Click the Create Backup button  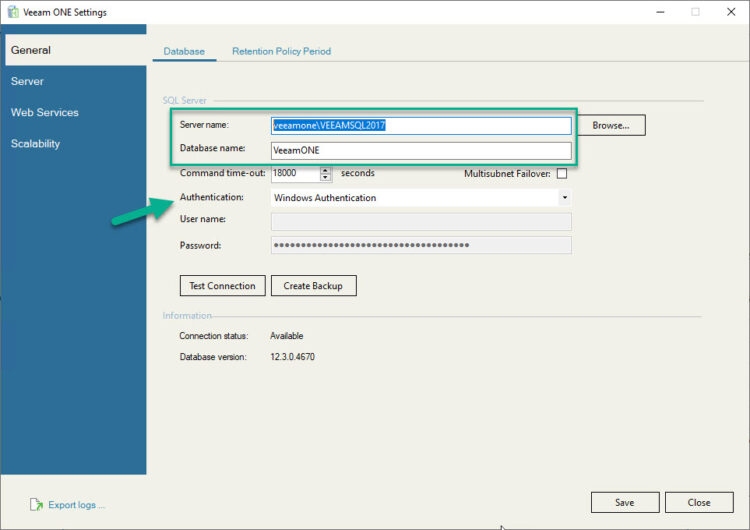(x=313, y=286)
